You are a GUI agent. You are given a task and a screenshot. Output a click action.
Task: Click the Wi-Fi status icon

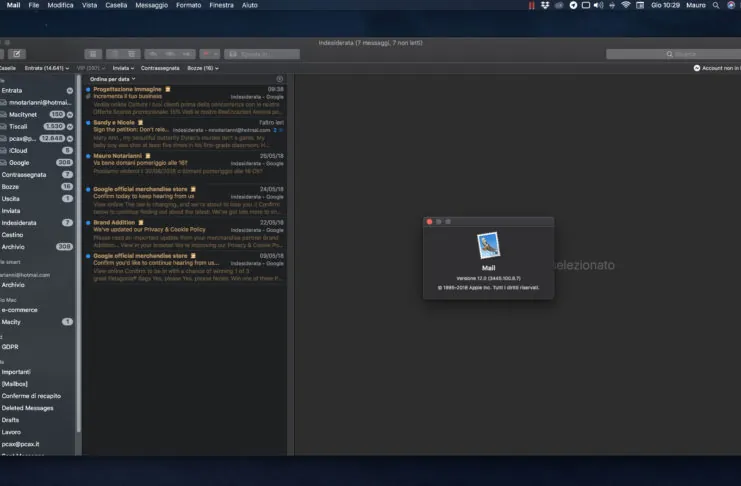(626, 5)
